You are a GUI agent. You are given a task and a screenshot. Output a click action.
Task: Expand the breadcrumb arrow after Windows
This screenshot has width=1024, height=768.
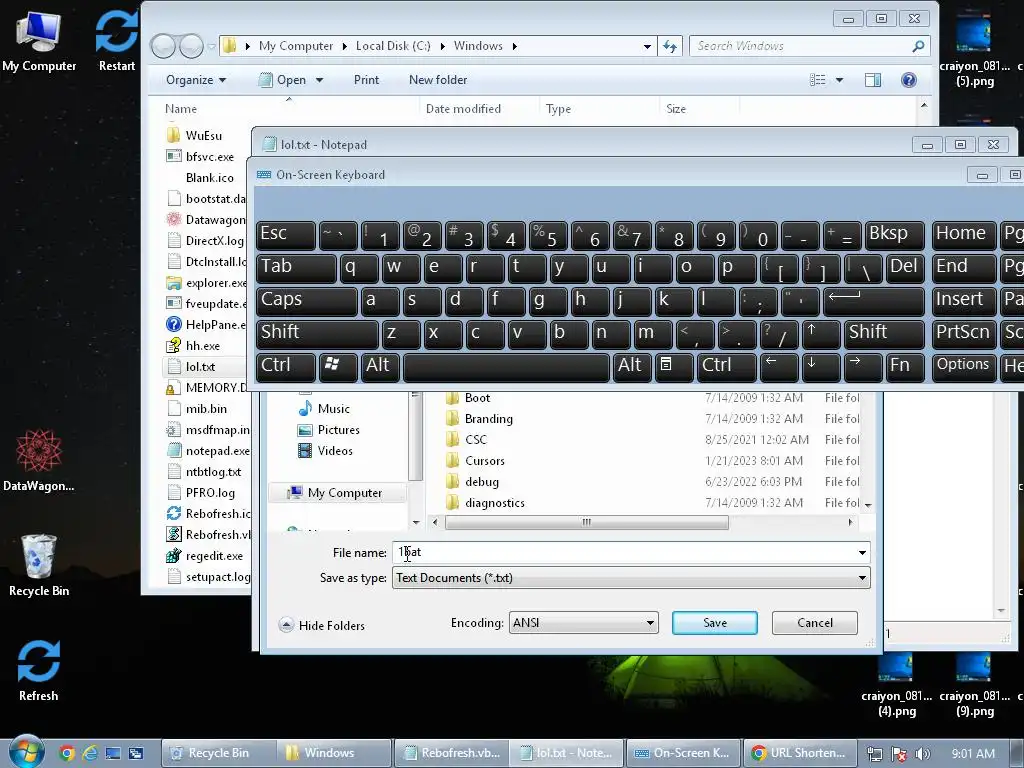tap(515, 46)
